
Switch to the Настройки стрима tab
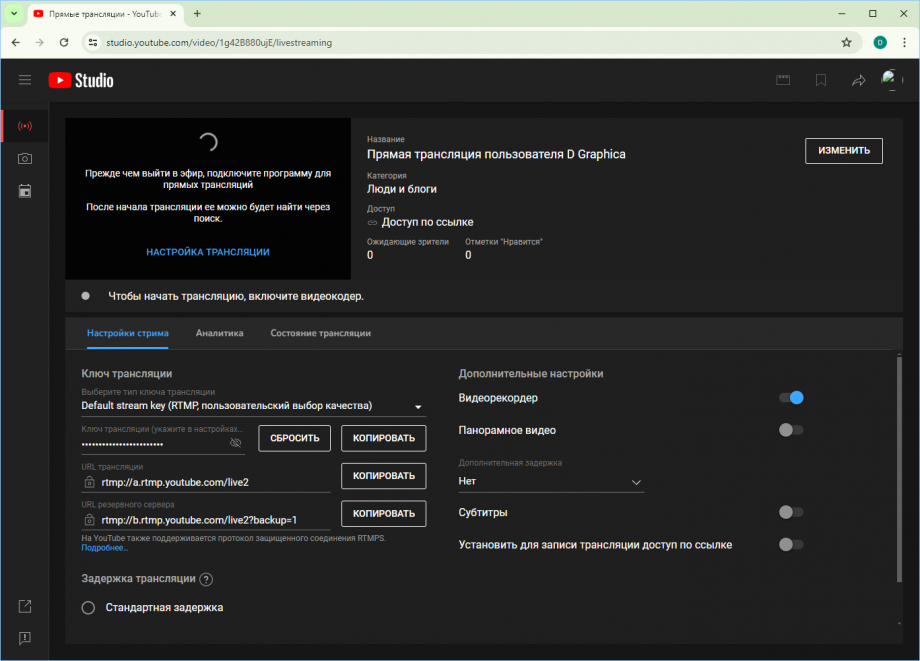[128, 333]
